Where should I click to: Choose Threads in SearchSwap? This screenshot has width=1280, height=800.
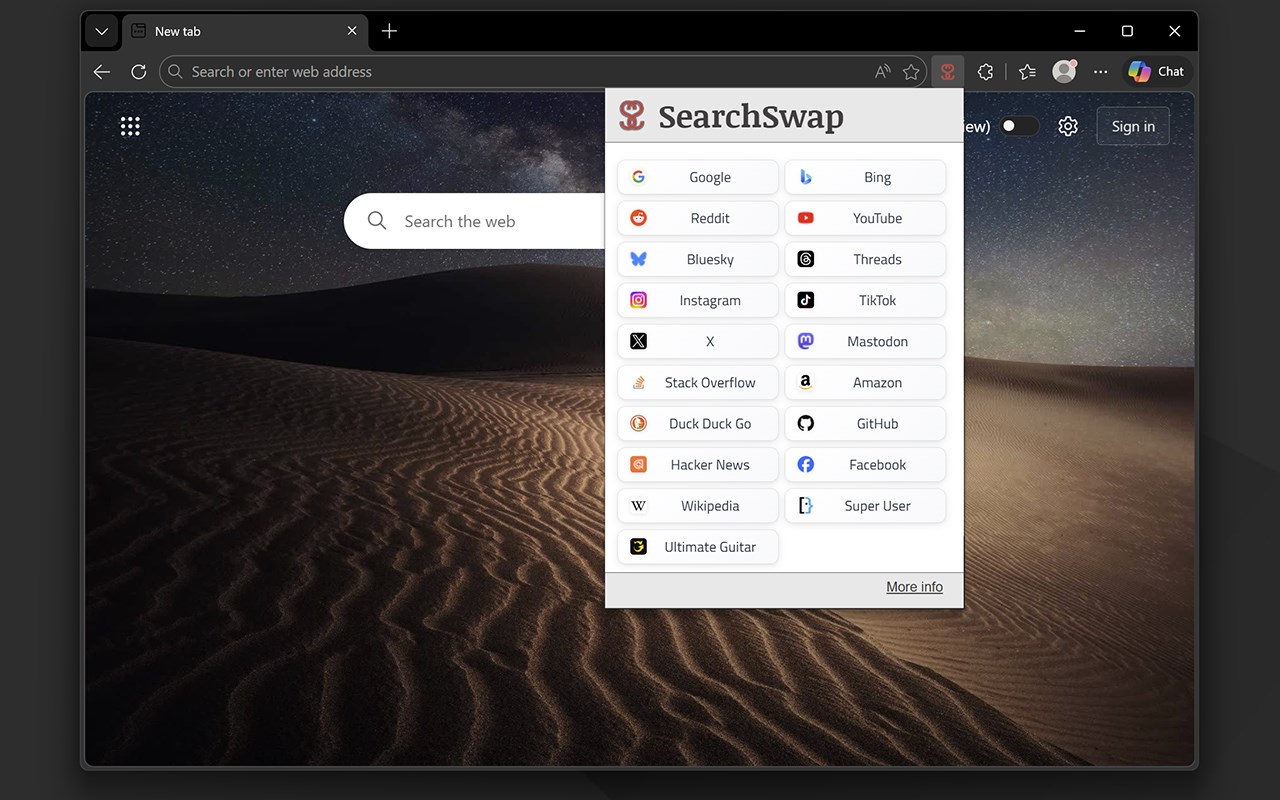point(865,259)
